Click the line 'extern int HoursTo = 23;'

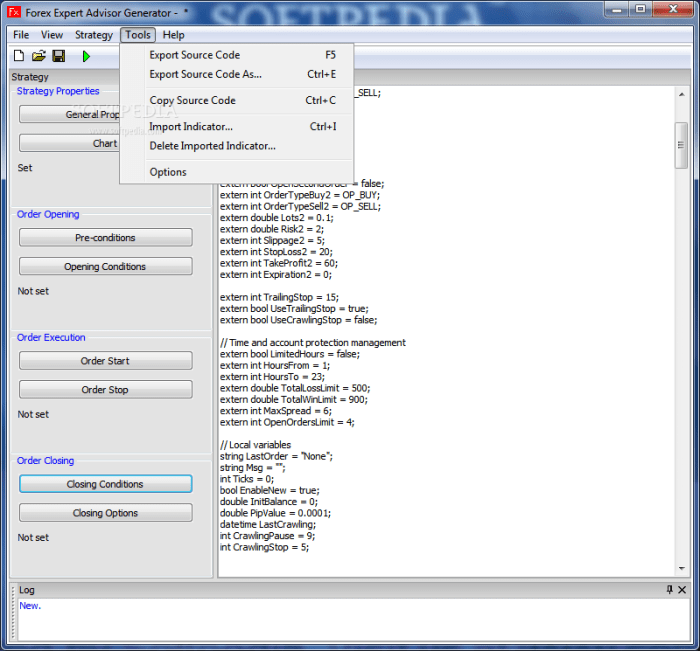pyautogui.click(x=272, y=377)
